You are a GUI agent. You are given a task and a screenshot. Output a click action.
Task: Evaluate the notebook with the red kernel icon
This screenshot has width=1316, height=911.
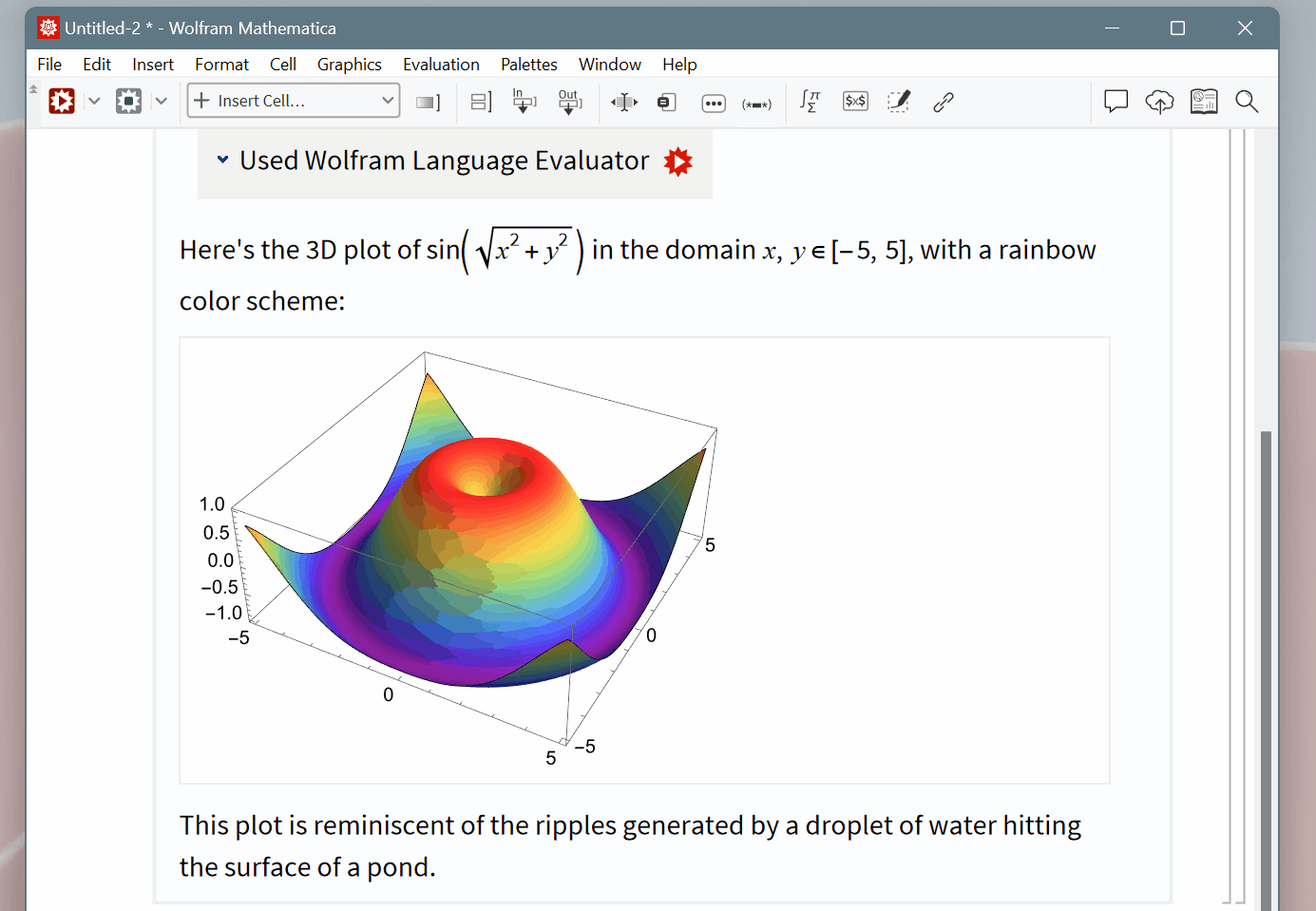(x=61, y=100)
